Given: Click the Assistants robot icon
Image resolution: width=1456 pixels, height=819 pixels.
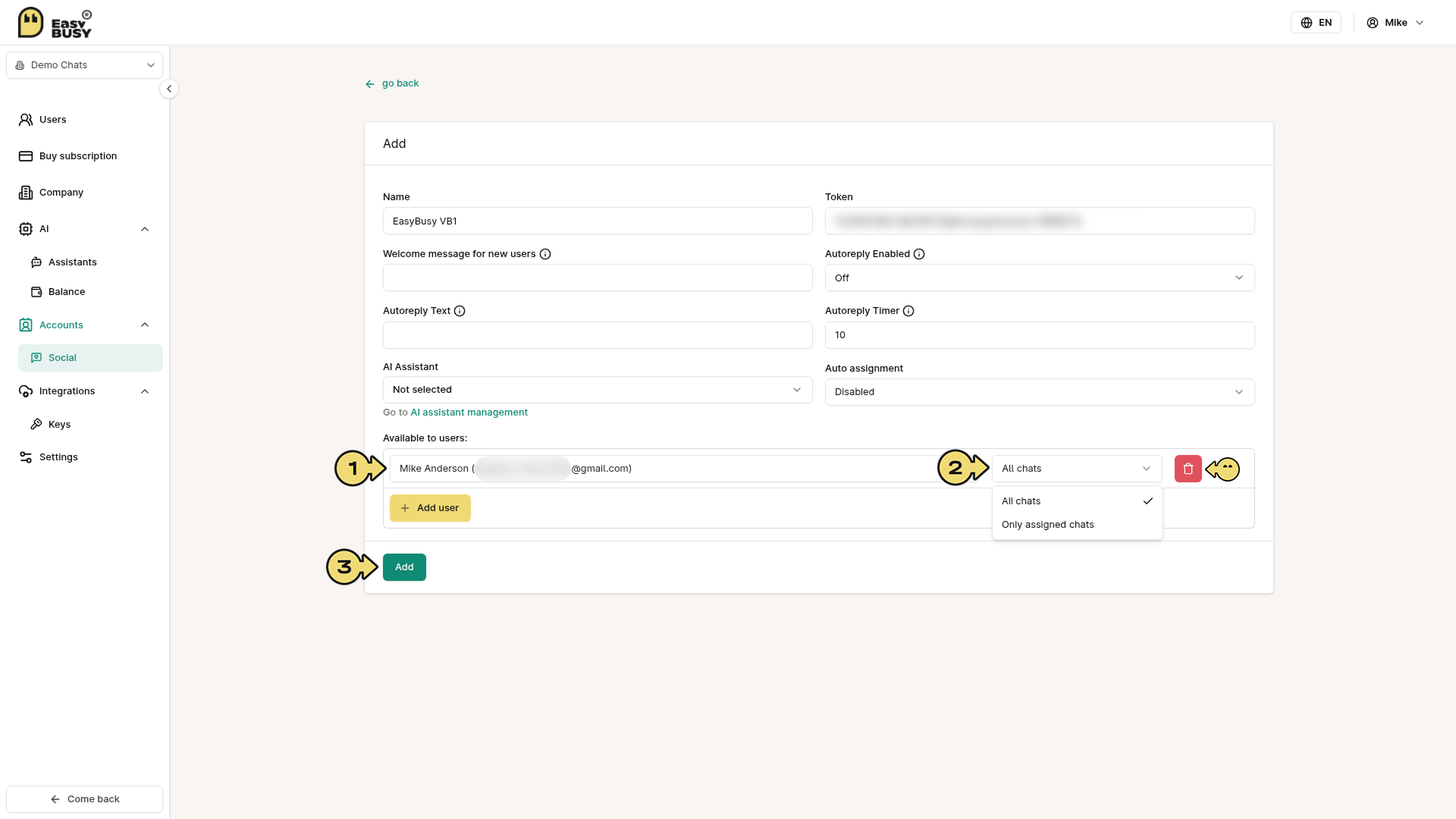Looking at the screenshot, I should click(x=36, y=262).
